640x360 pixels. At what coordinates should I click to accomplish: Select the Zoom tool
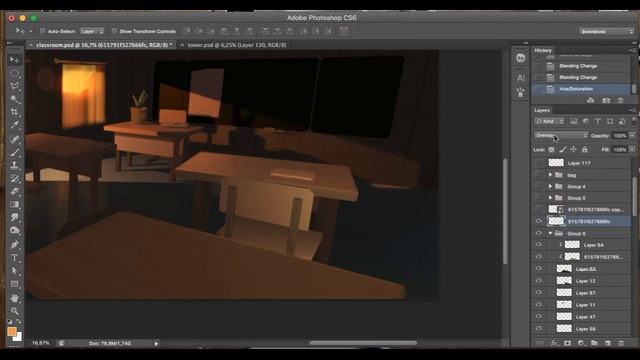point(14,311)
